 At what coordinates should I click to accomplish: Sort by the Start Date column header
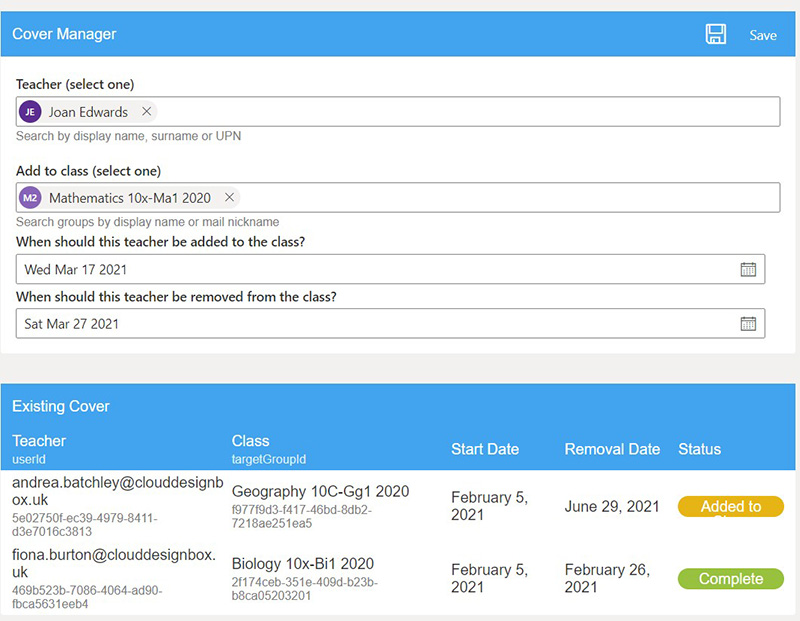point(485,449)
